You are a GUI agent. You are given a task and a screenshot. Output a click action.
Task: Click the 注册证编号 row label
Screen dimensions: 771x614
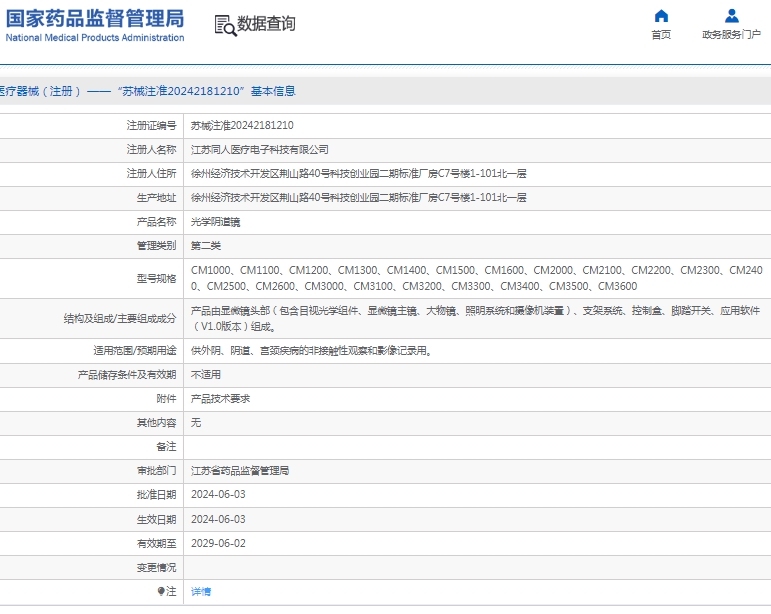pyautogui.click(x=151, y=126)
